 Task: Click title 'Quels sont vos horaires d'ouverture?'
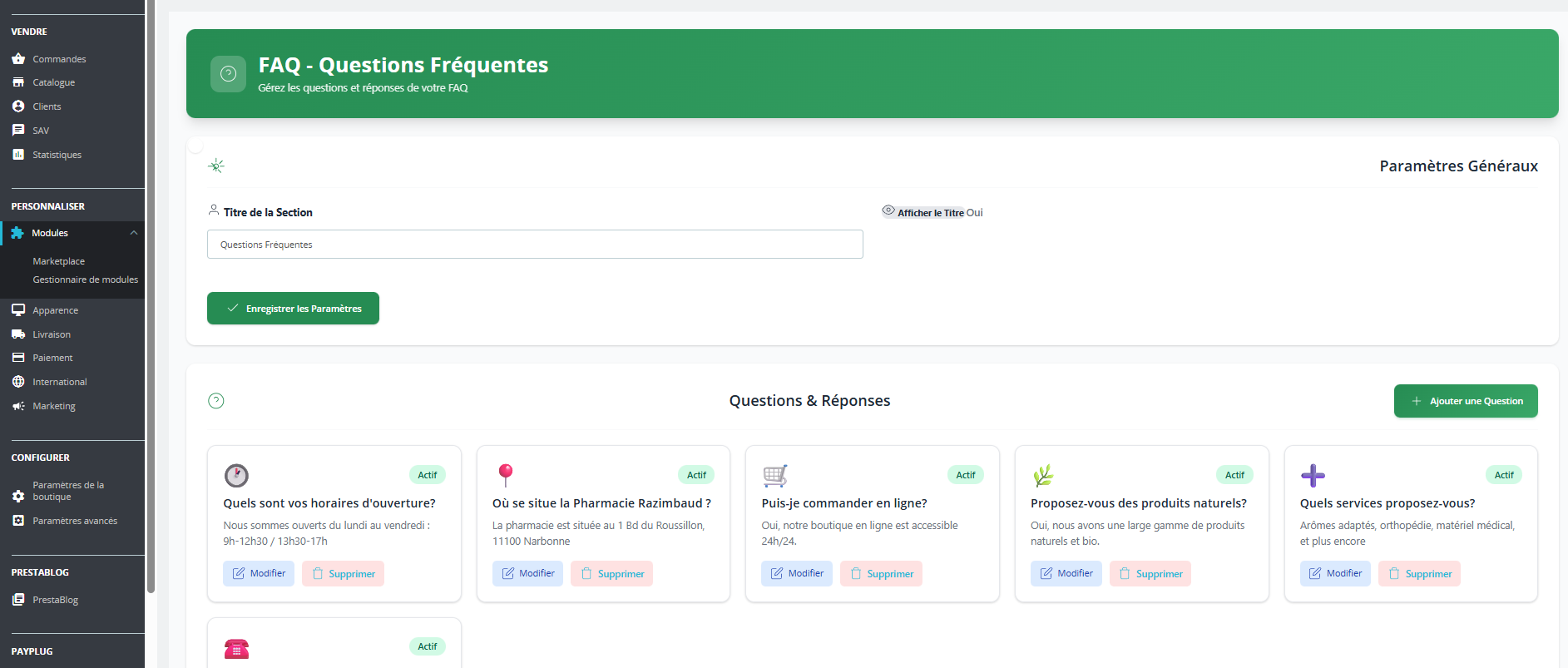coord(329,503)
